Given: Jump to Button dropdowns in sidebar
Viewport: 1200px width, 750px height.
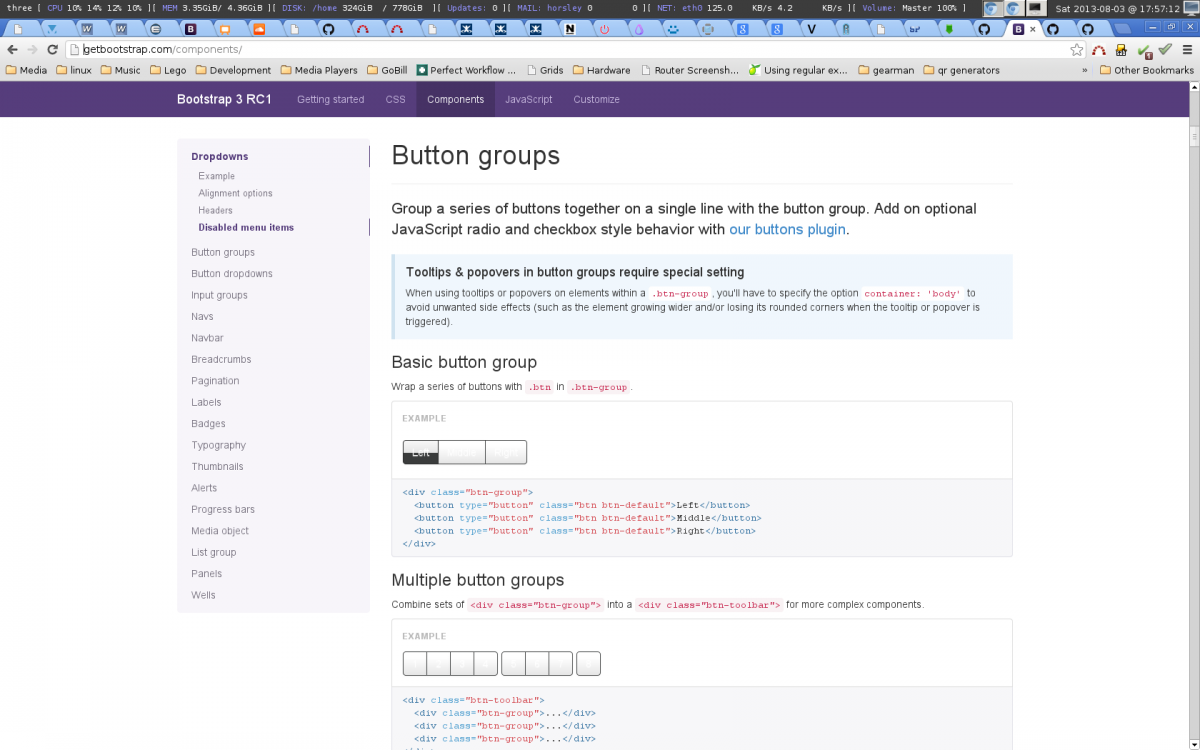Looking at the screenshot, I should pos(232,273).
